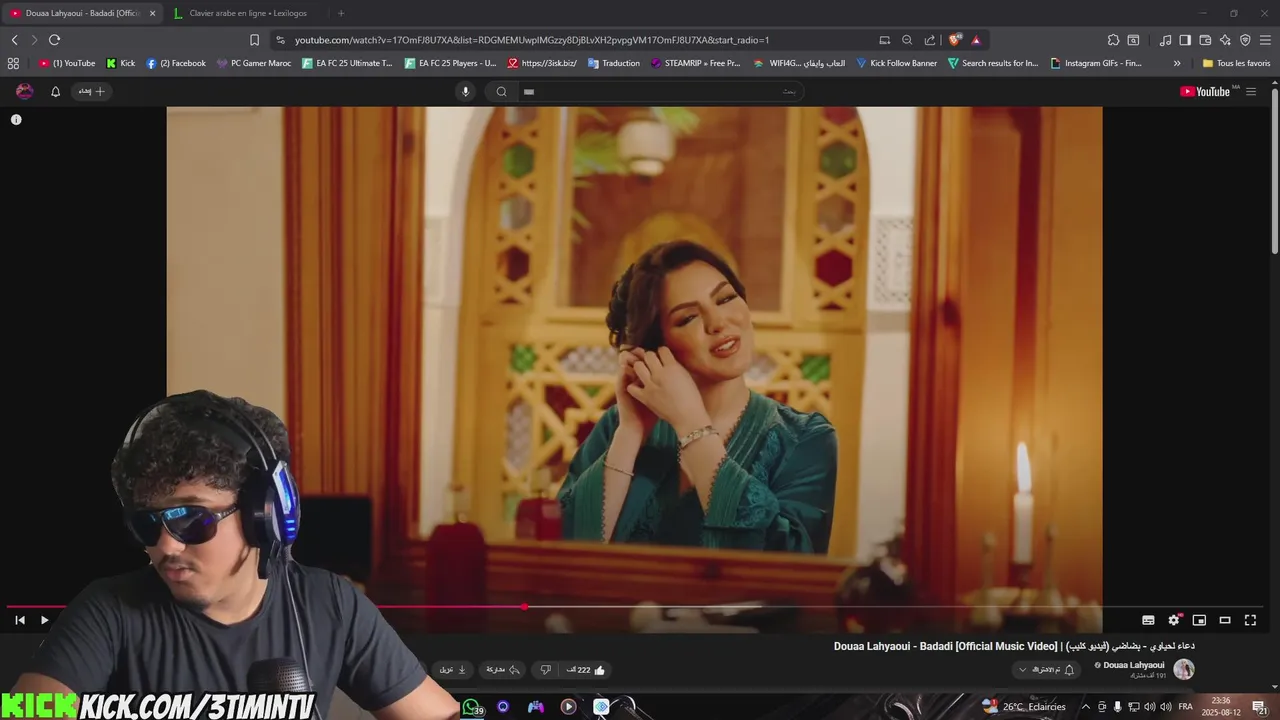Viewport: 1280px width, 720px height.
Task: Expand the hidden bookmarks chevron
Action: 1177,63
